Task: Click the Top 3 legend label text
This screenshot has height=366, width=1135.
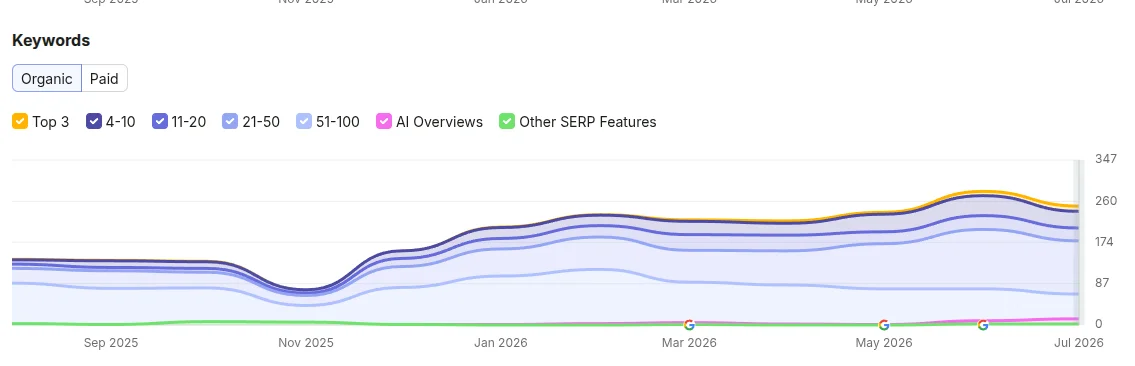Action: [51, 122]
